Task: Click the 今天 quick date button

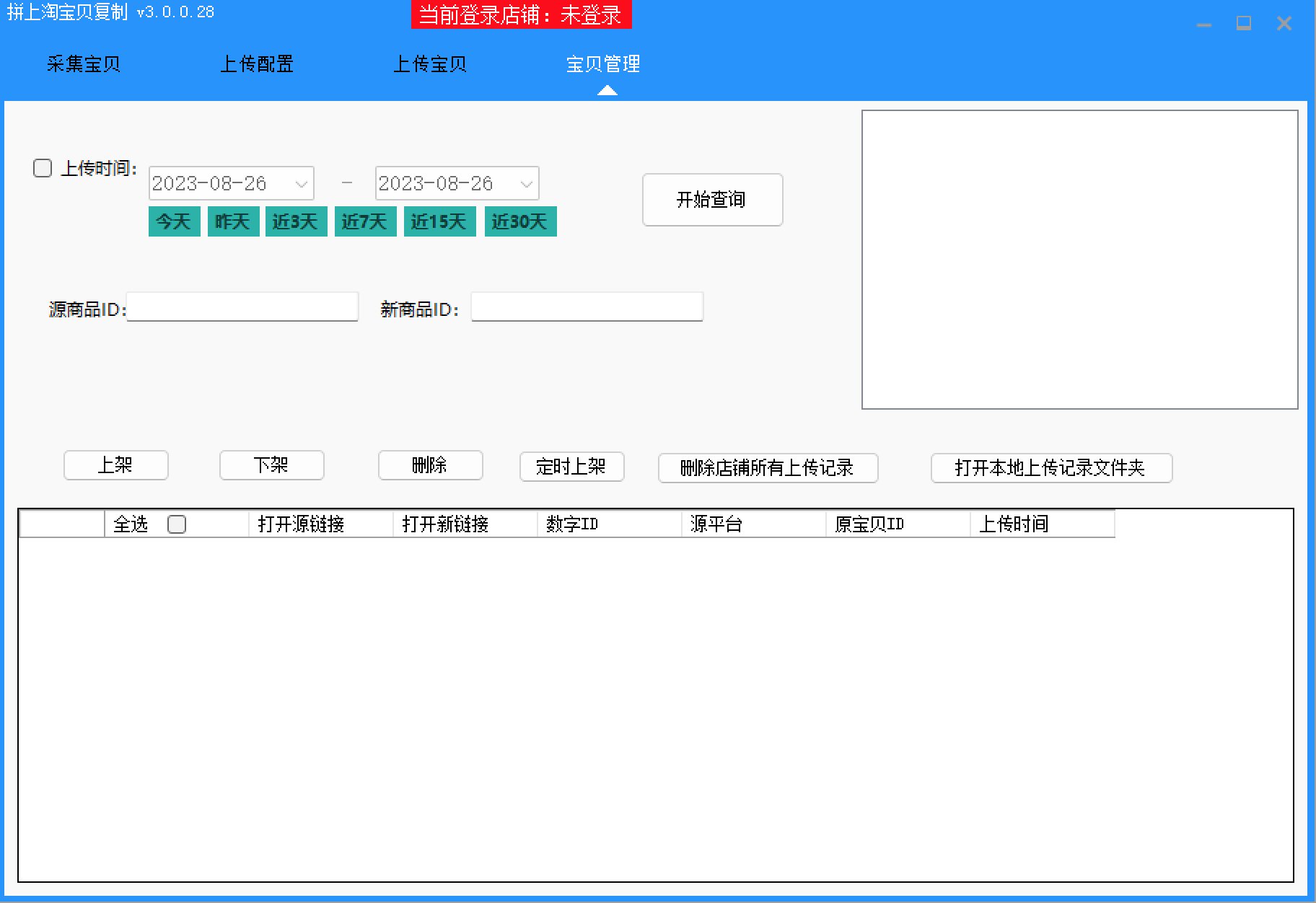Action: click(175, 221)
